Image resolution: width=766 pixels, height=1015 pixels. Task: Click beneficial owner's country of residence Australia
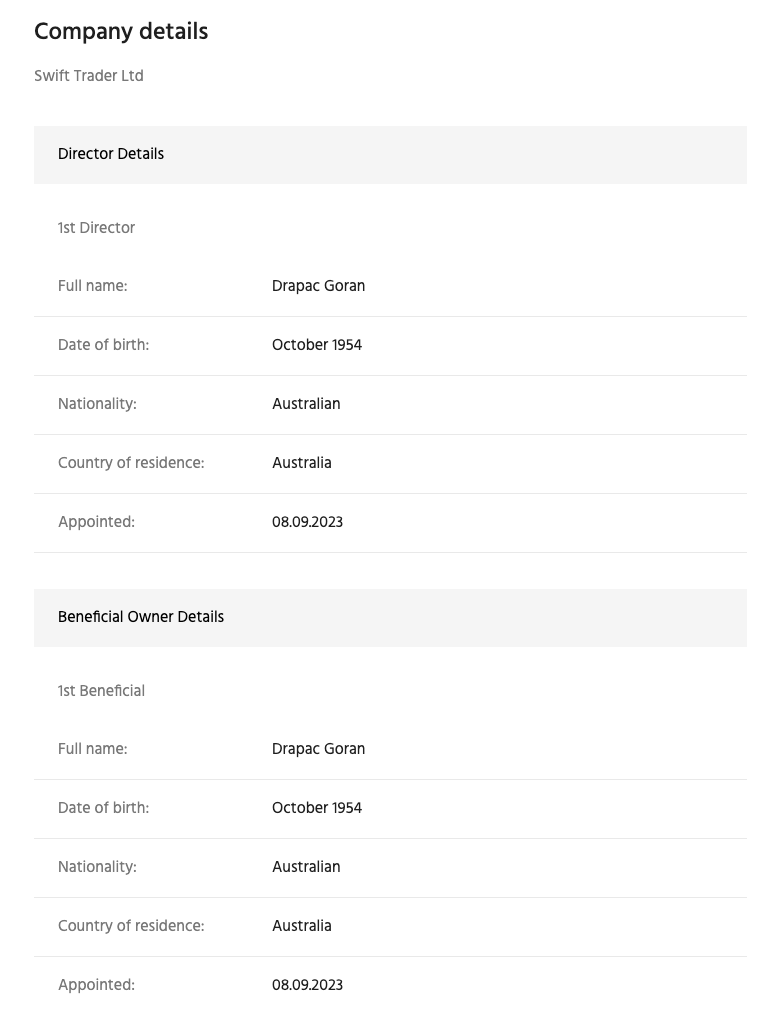302,926
